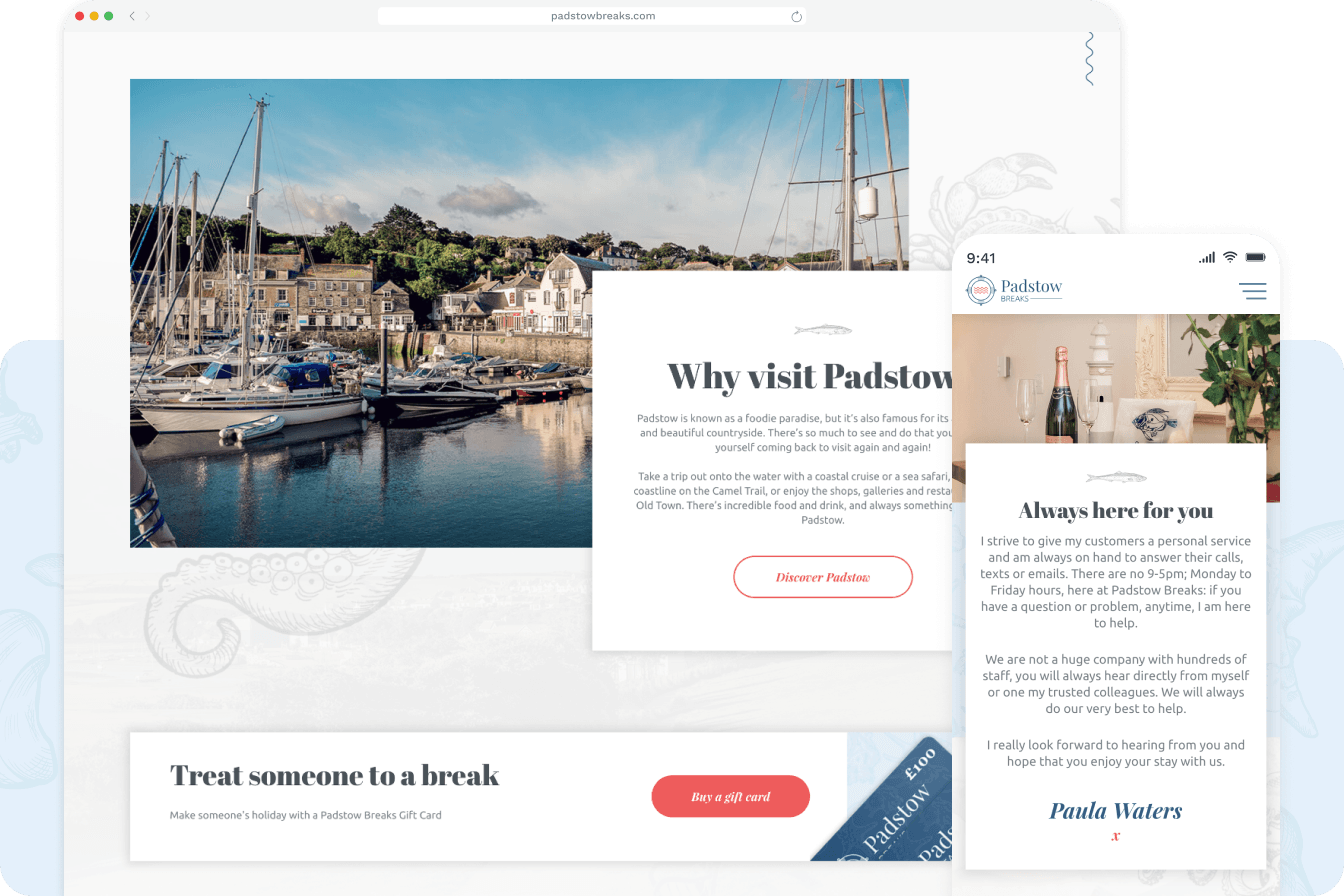Screen dimensions: 1344x896
Task: Open the mobile hamburger menu
Action: coord(1252,291)
